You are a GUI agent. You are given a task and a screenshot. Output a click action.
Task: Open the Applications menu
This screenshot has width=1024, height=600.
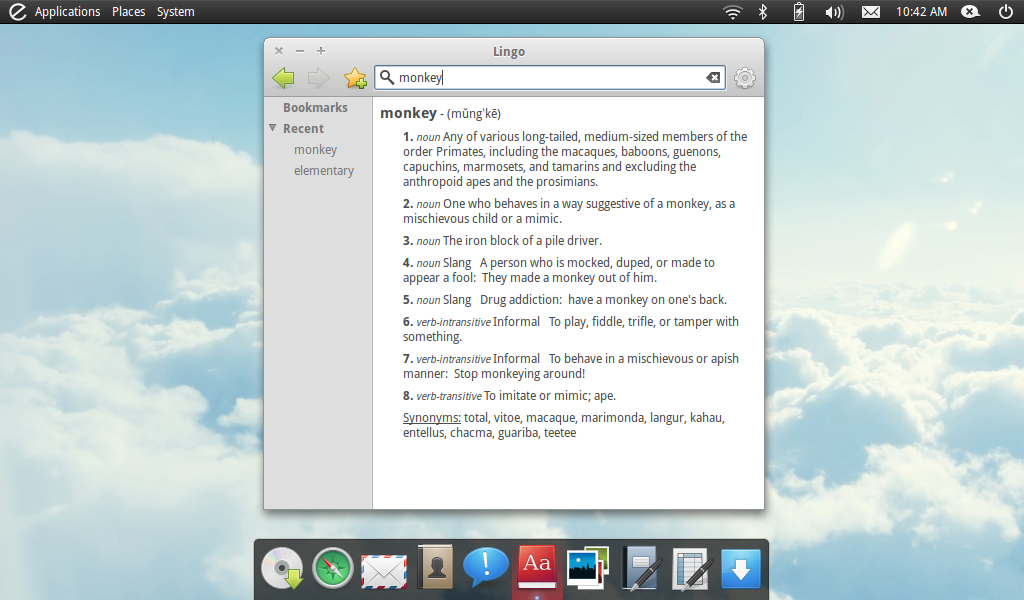pyautogui.click(x=67, y=12)
